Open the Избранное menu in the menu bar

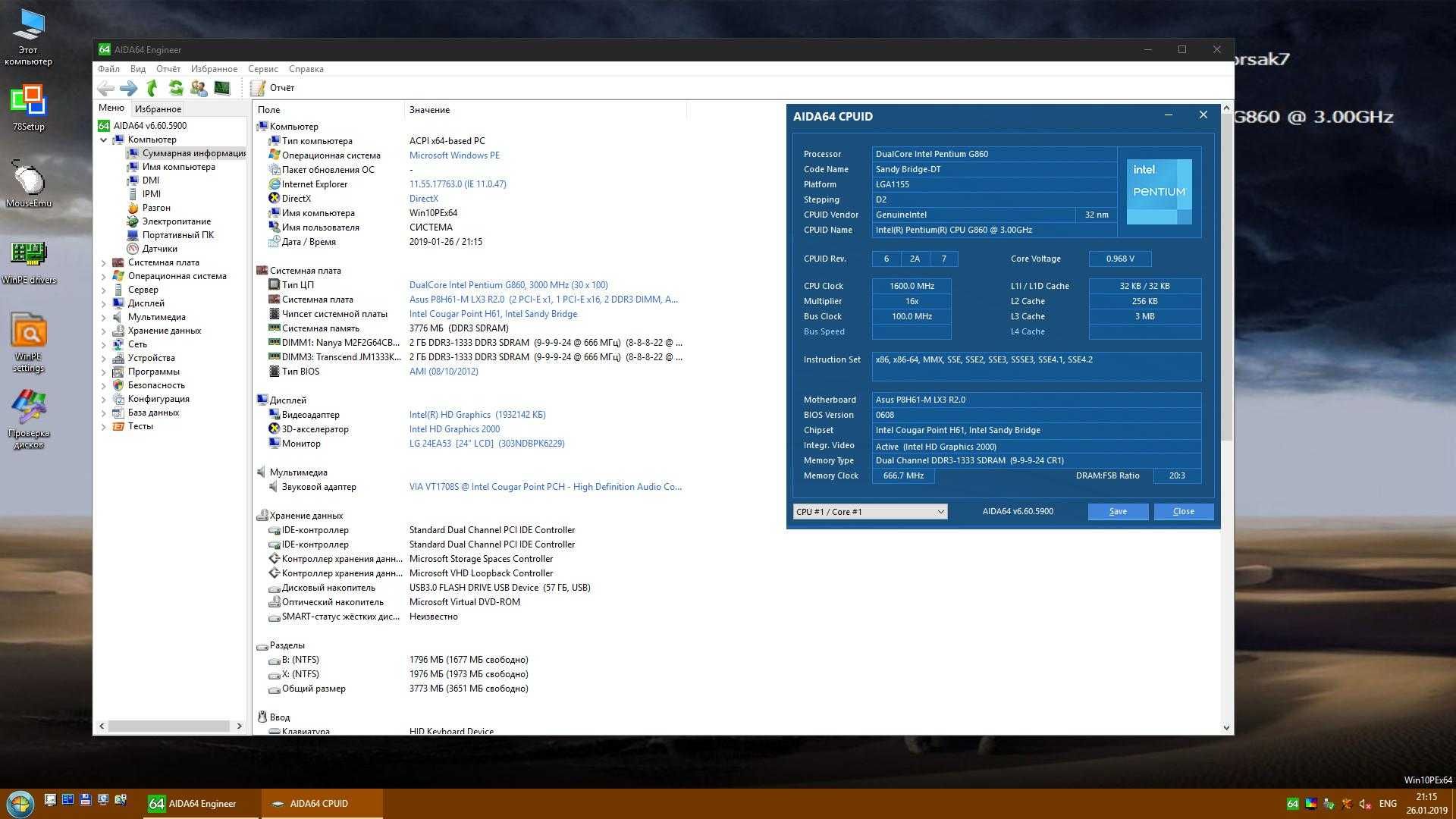pyautogui.click(x=214, y=69)
